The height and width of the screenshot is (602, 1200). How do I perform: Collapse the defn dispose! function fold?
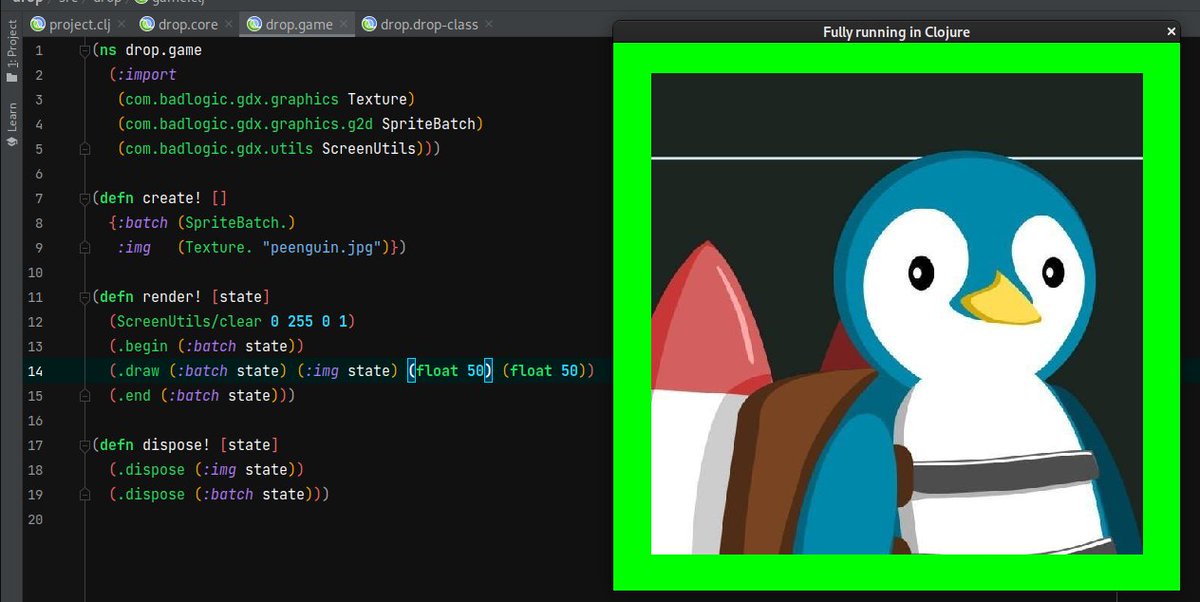coord(86,444)
